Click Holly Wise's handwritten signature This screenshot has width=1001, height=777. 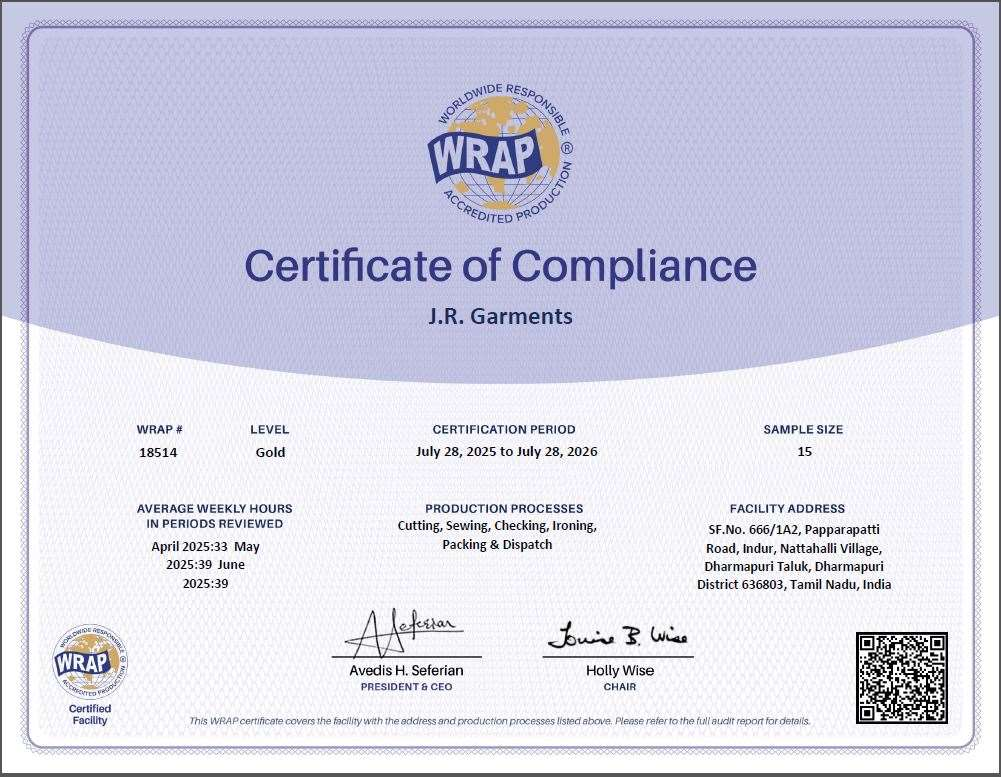click(617, 636)
